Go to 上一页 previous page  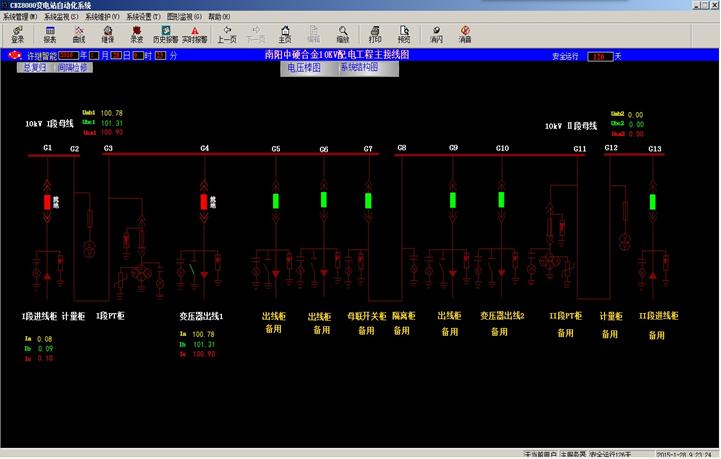(227, 35)
